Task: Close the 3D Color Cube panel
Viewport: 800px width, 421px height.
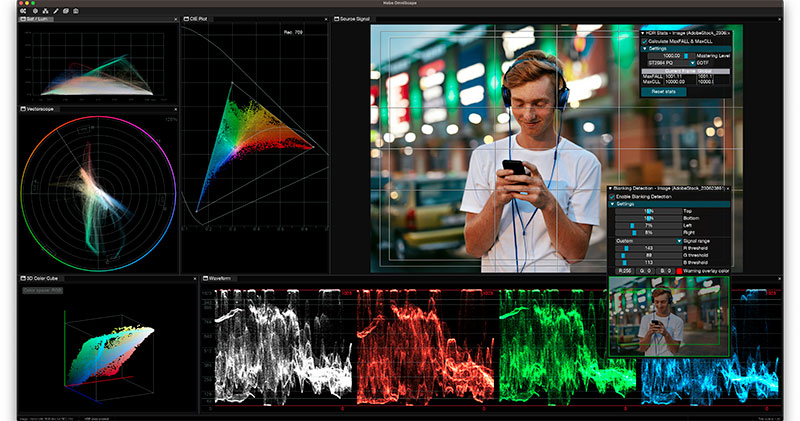Action: 195,277
